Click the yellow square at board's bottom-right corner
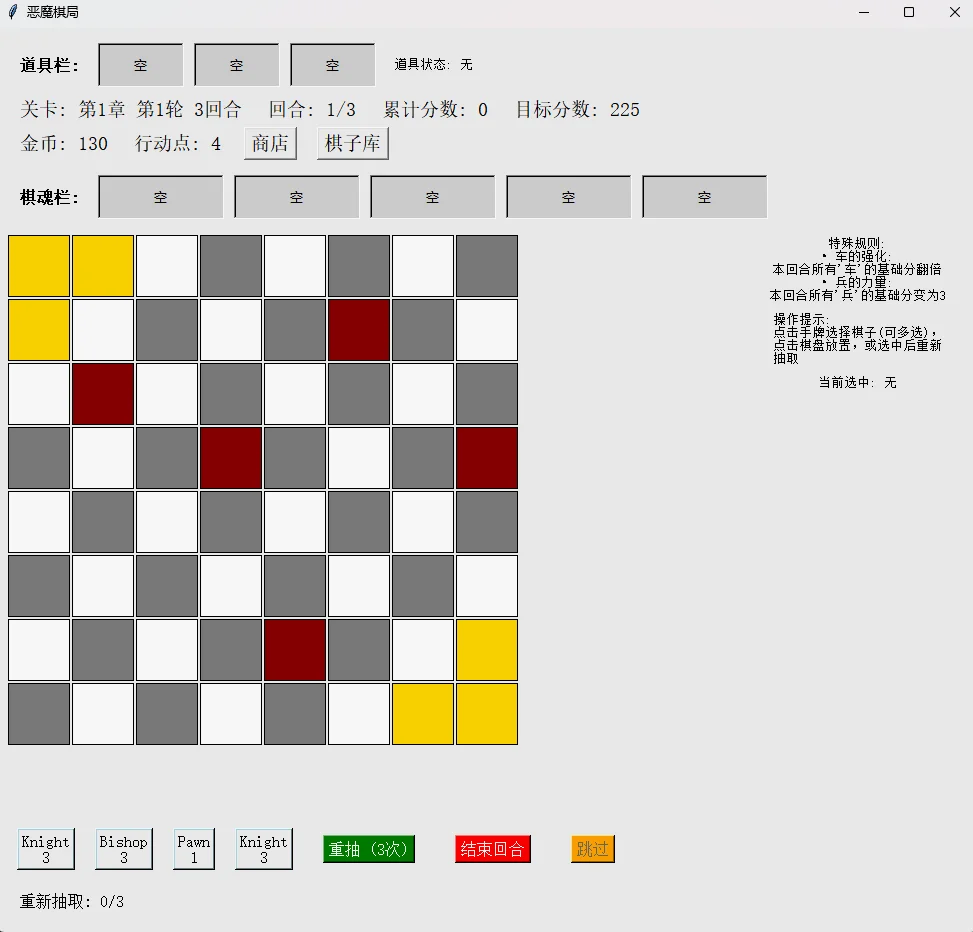Image resolution: width=973 pixels, height=932 pixels. 487,714
